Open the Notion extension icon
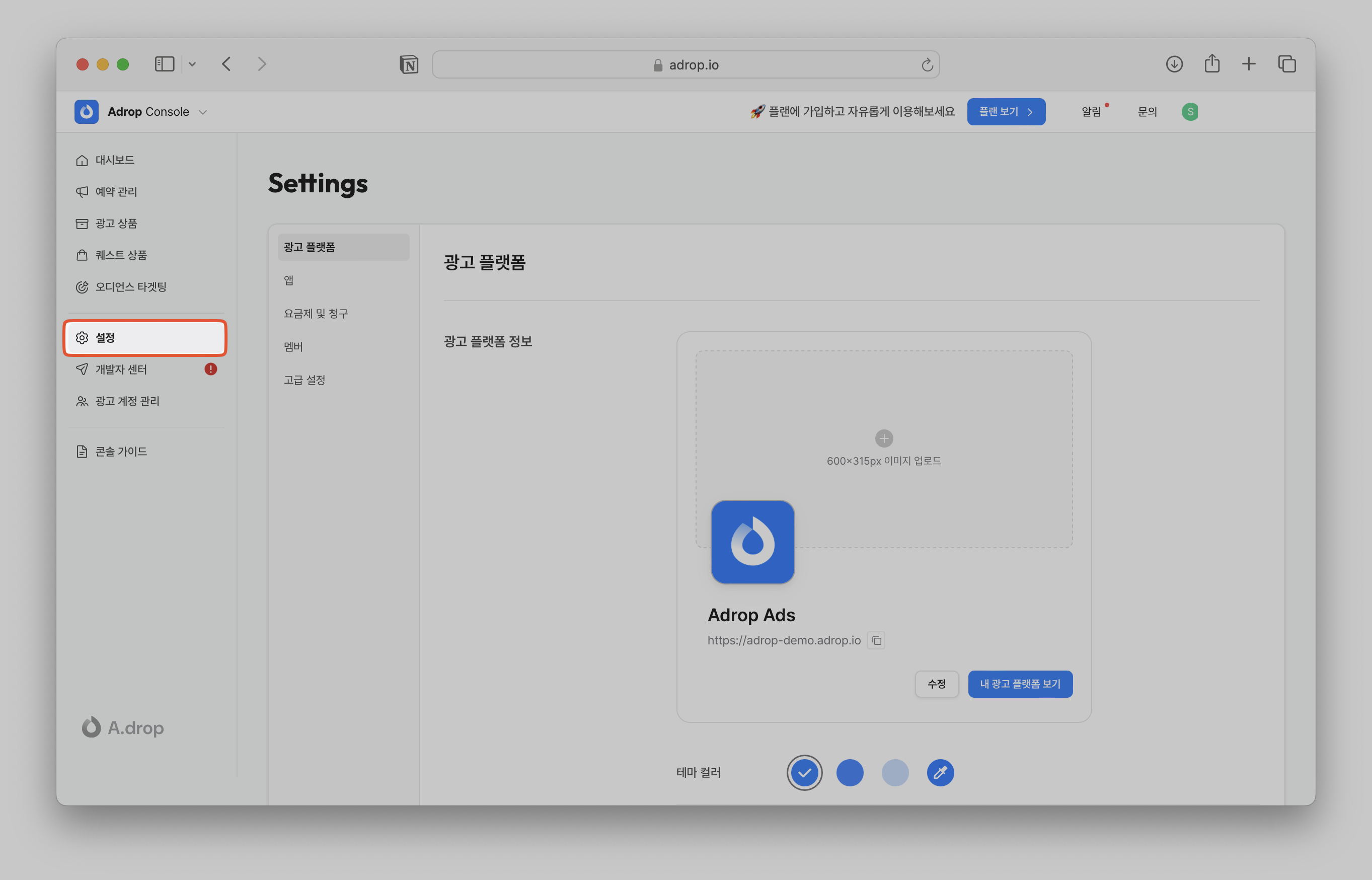Image resolution: width=1372 pixels, height=880 pixels. coord(409,64)
